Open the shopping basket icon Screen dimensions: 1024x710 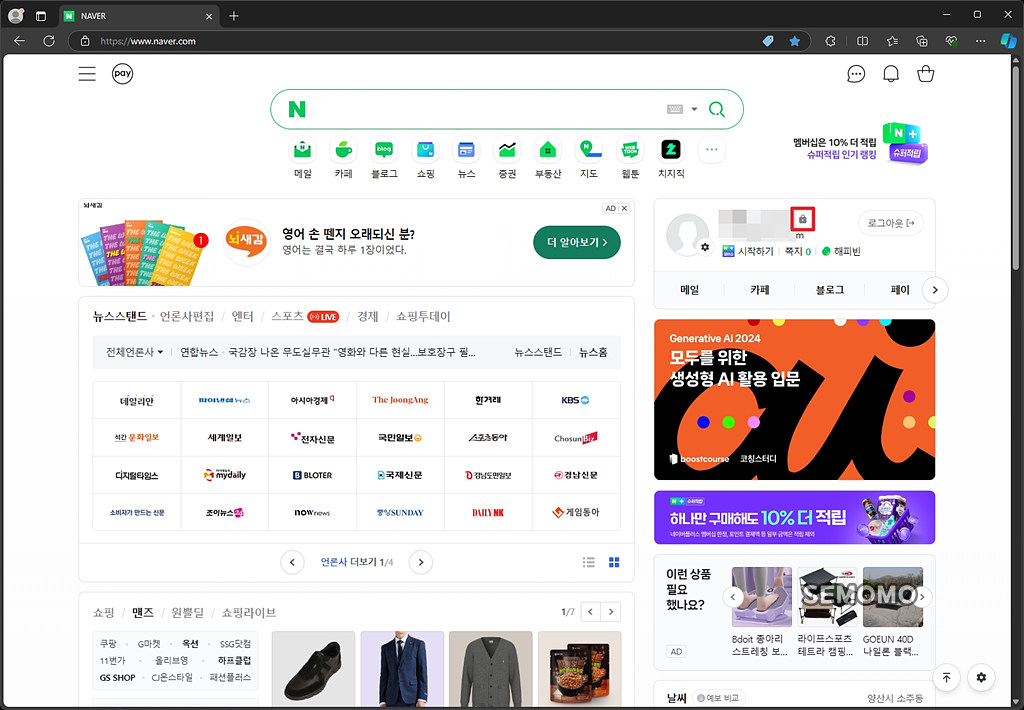(925, 74)
